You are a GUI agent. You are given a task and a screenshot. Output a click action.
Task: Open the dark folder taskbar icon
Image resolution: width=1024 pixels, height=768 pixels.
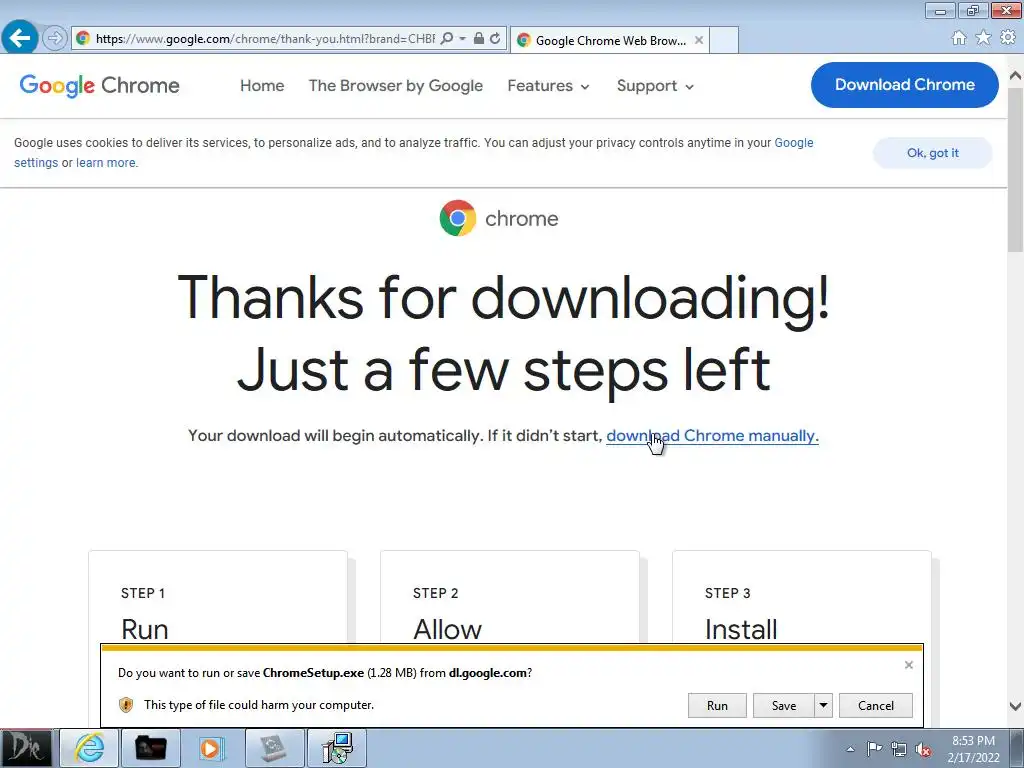point(150,748)
